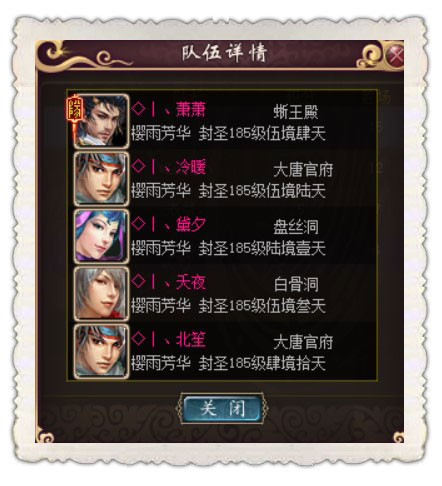Click the 狮王殿 faction label

coord(296,112)
